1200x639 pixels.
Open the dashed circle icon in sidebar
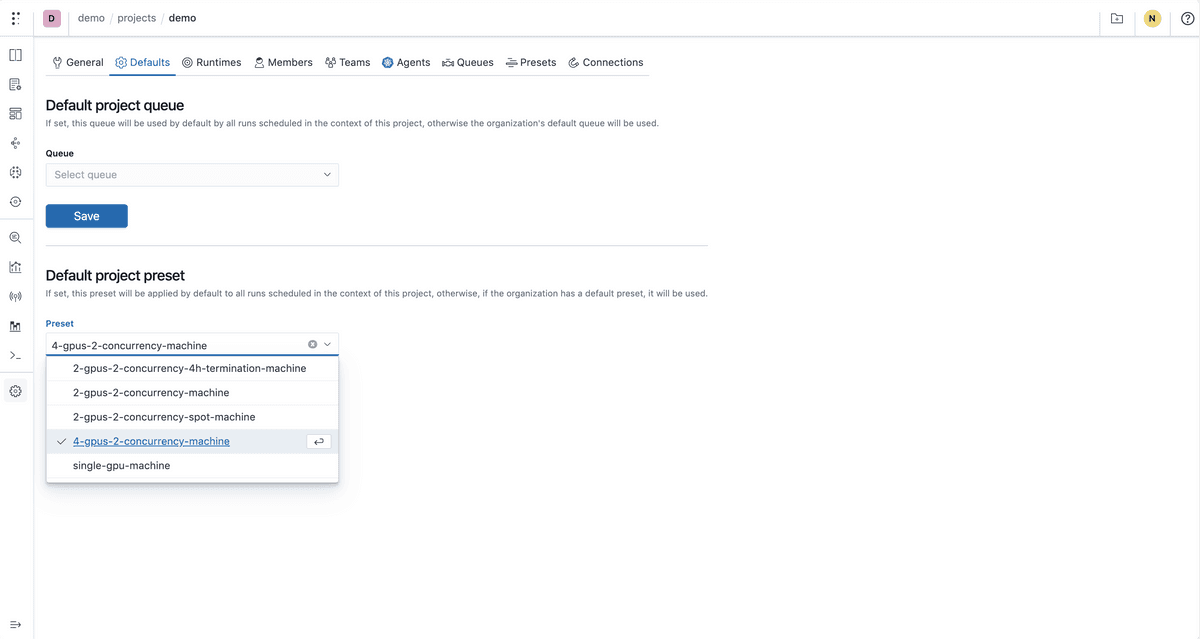coord(15,172)
